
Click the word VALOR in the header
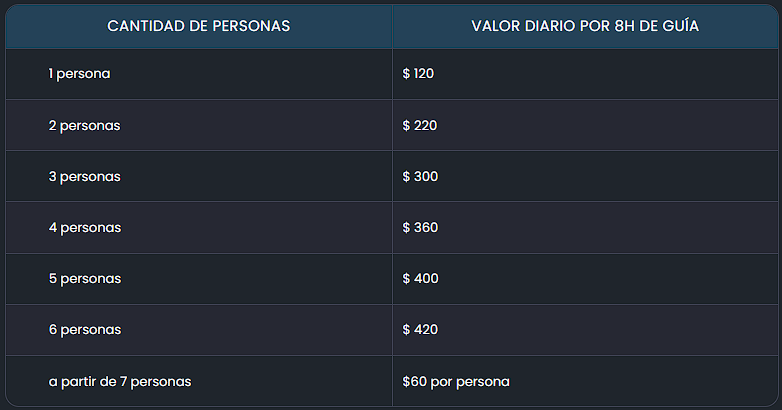point(496,26)
